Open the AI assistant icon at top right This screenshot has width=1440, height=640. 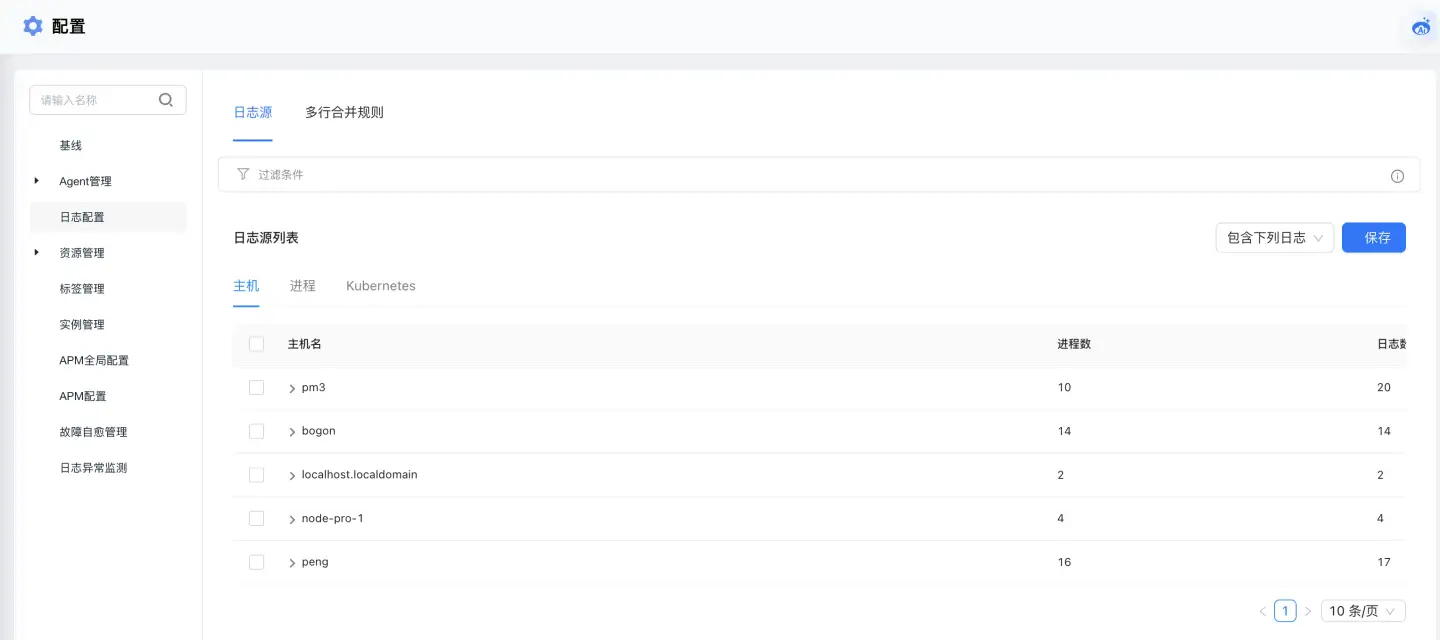(1421, 27)
